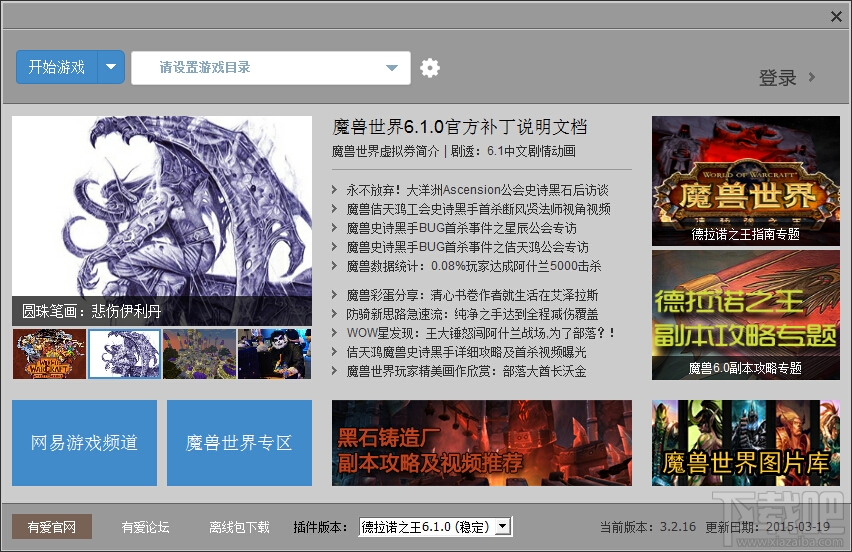Click the 更新日期：2015-03-19 text
The height and width of the screenshot is (552, 852).
click(x=767, y=527)
